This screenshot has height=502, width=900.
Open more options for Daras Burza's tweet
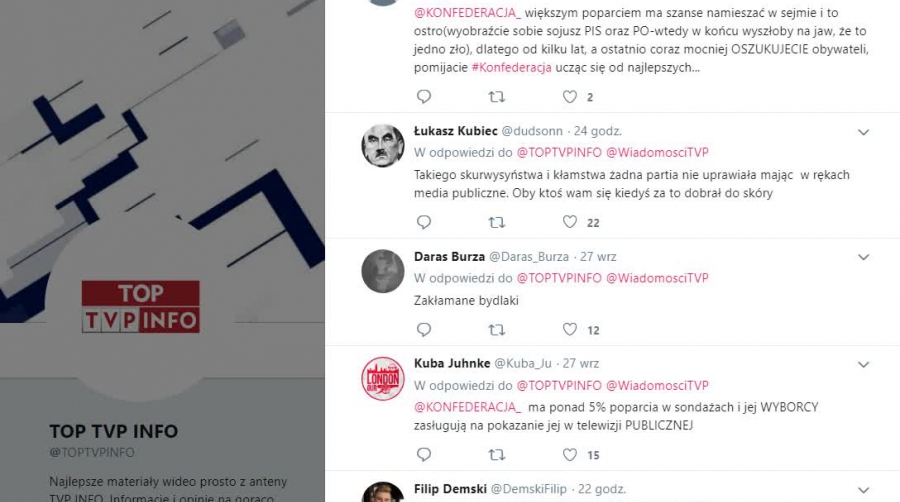pos(863,257)
